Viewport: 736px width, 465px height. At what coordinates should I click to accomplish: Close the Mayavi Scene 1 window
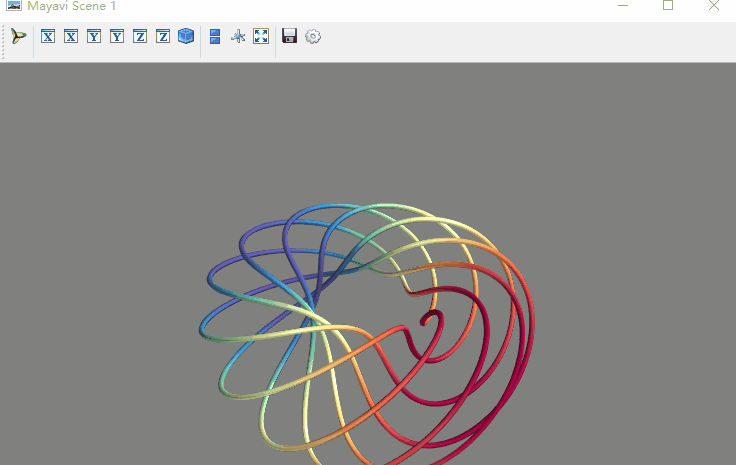click(714, 6)
